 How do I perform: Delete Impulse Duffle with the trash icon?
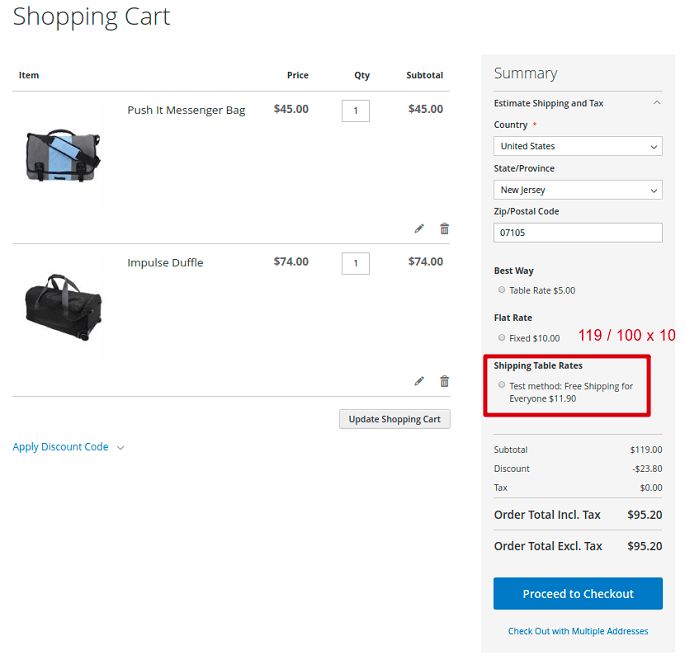(444, 381)
